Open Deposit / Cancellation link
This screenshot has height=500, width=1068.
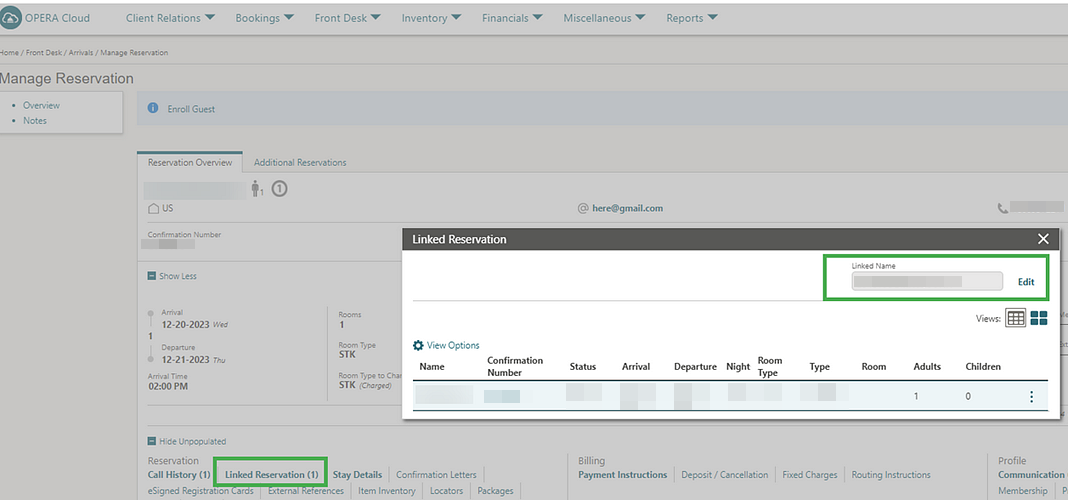pos(725,475)
